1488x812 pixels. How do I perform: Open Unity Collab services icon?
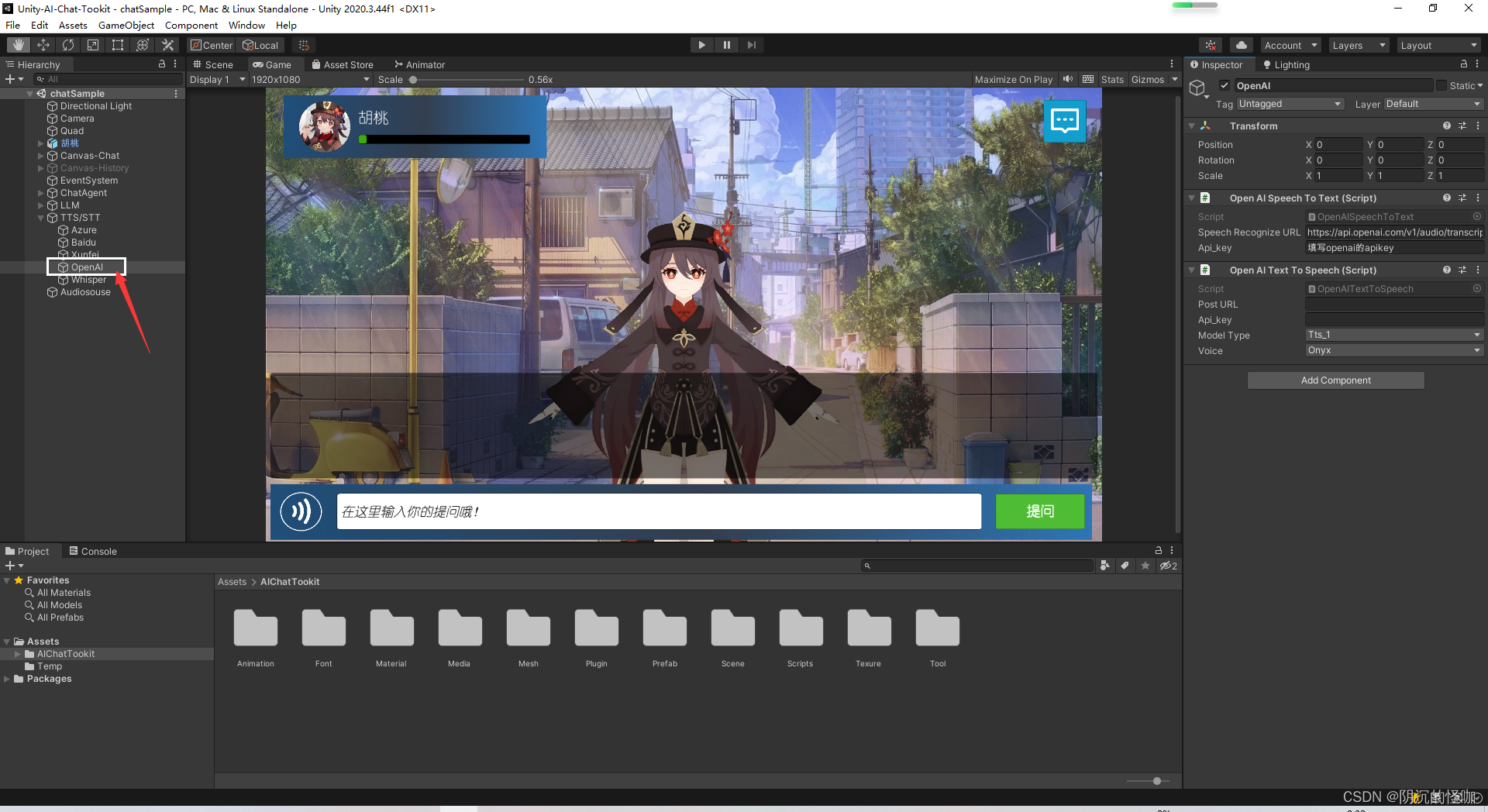[x=1211, y=45]
